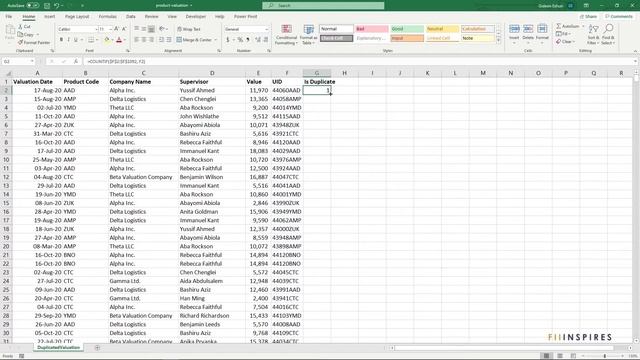
Task: Select Top Align icon
Action: [137, 29]
